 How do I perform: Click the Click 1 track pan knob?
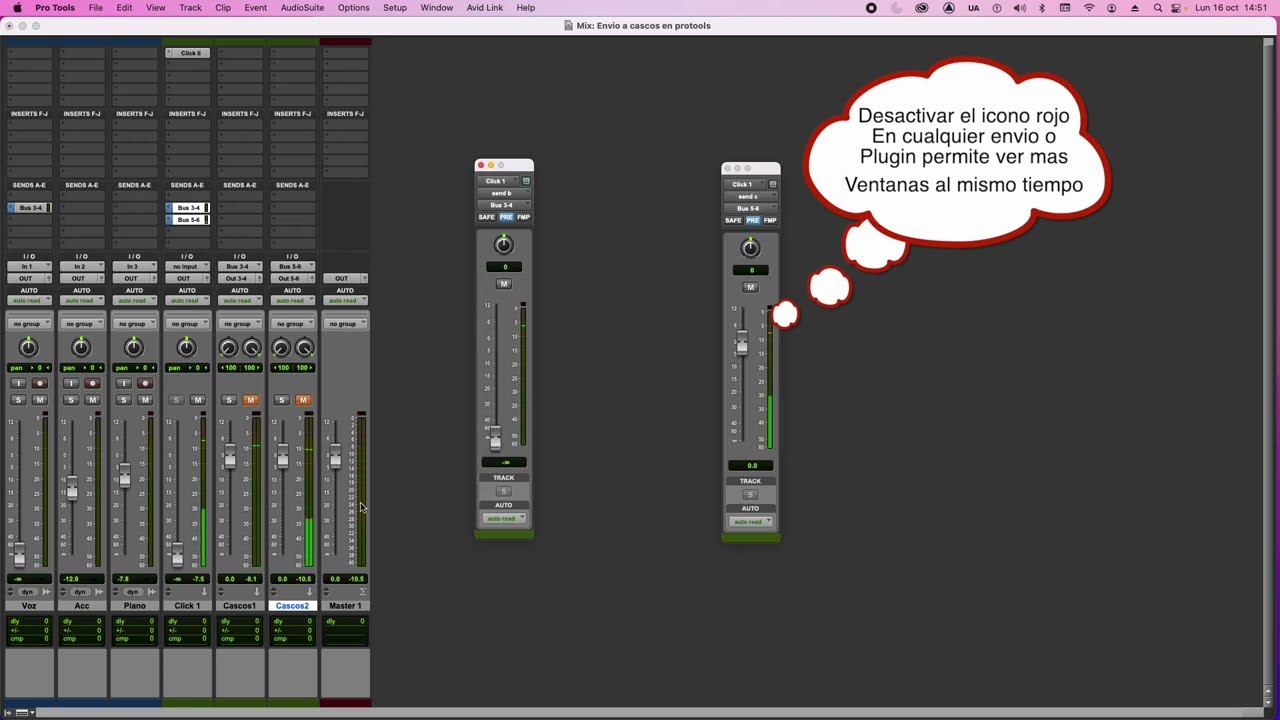pos(186,347)
